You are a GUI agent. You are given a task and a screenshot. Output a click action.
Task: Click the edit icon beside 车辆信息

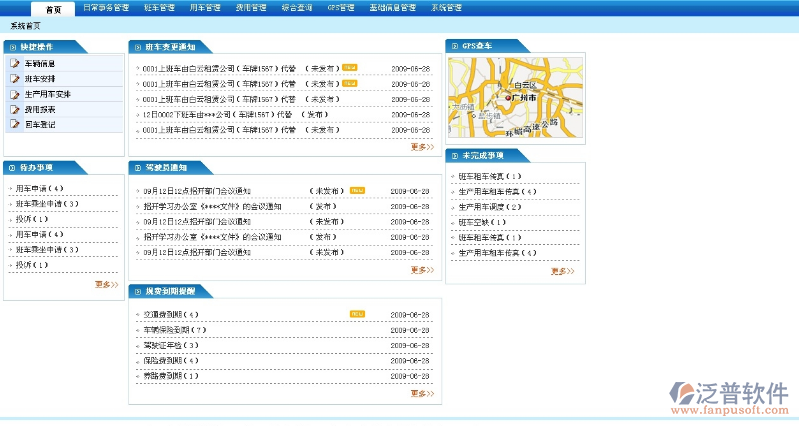tap(15, 63)
